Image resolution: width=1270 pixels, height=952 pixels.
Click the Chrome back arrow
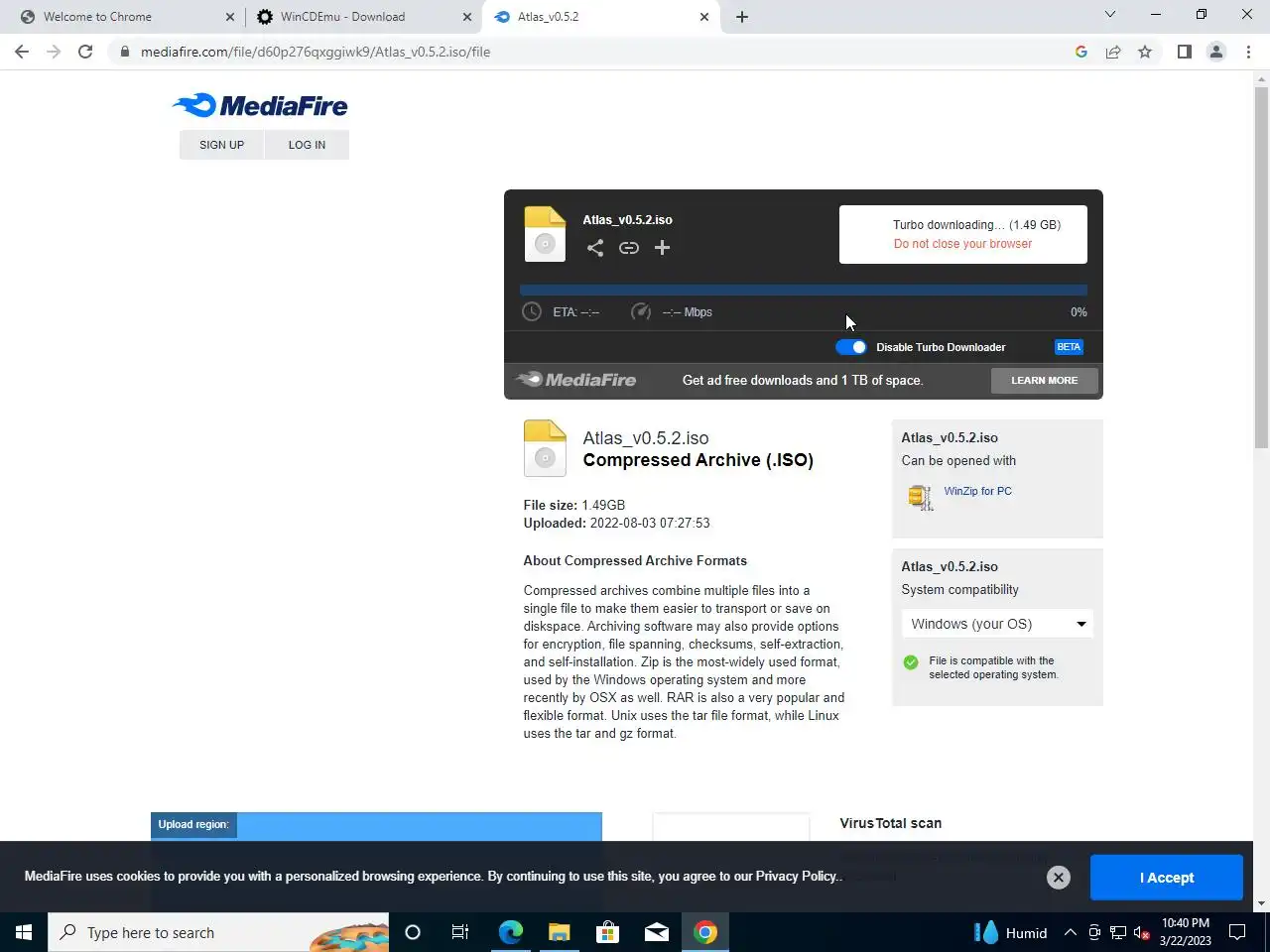coord(22,52)
